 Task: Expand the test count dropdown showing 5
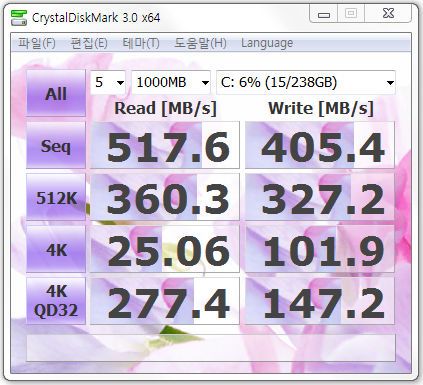(108, 82)
